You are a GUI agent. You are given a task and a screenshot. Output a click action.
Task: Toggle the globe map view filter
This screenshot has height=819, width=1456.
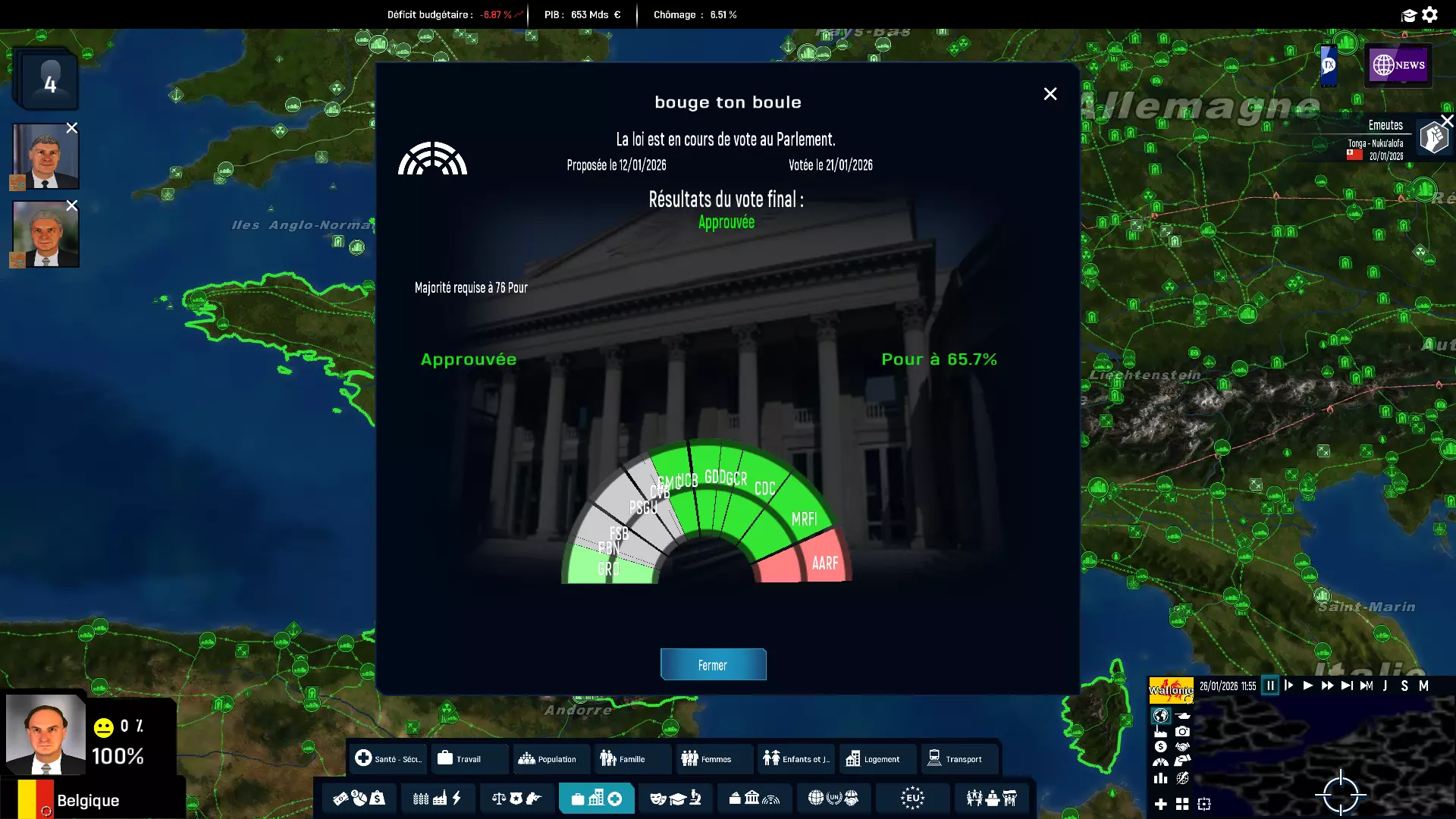[x=1160, y=715]
